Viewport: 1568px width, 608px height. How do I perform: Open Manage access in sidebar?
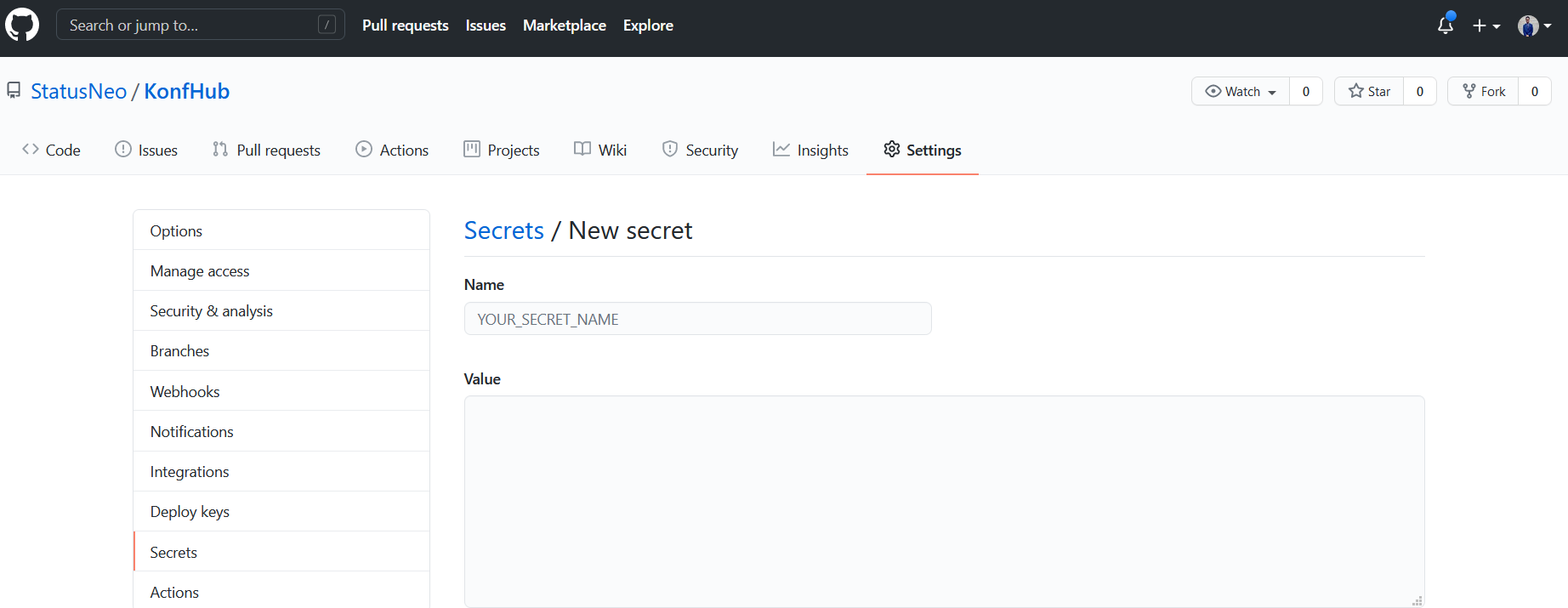281,270
